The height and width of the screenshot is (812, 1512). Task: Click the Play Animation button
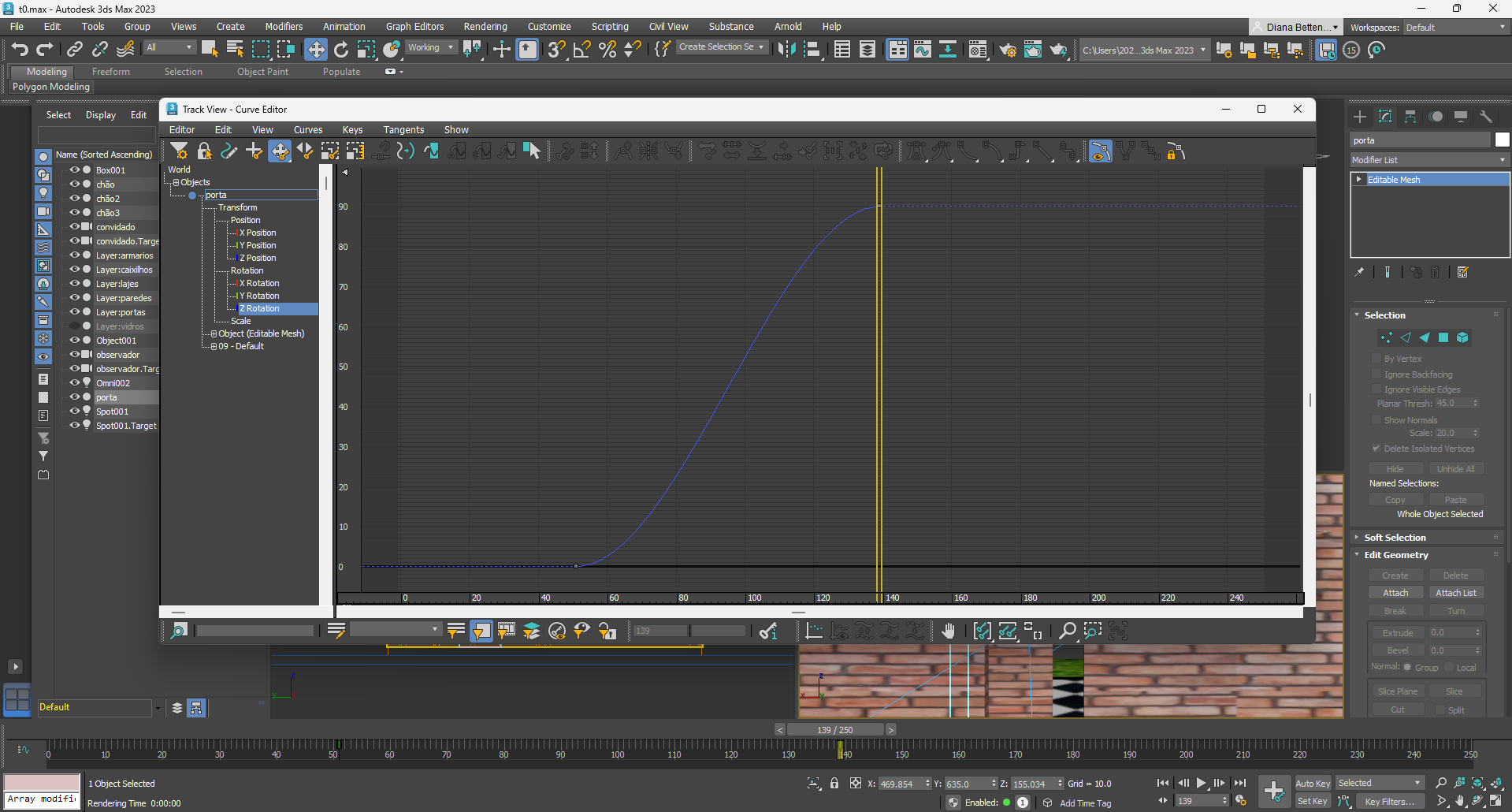1201,783
